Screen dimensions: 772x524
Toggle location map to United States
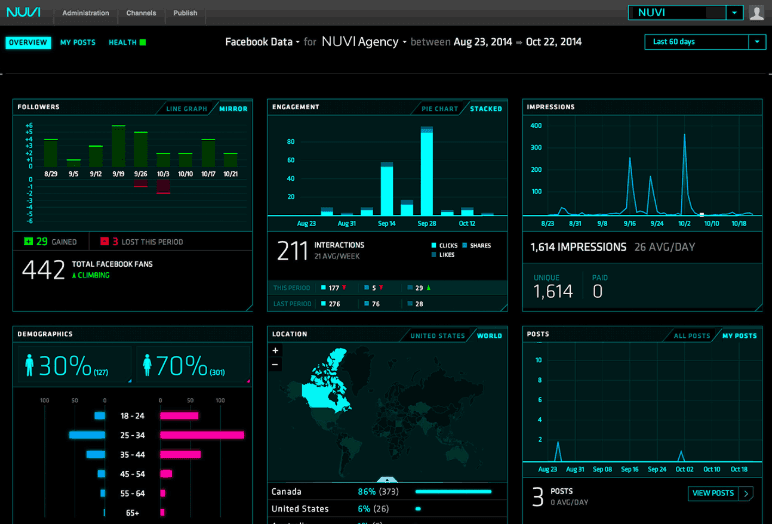[x=437, y=336]
